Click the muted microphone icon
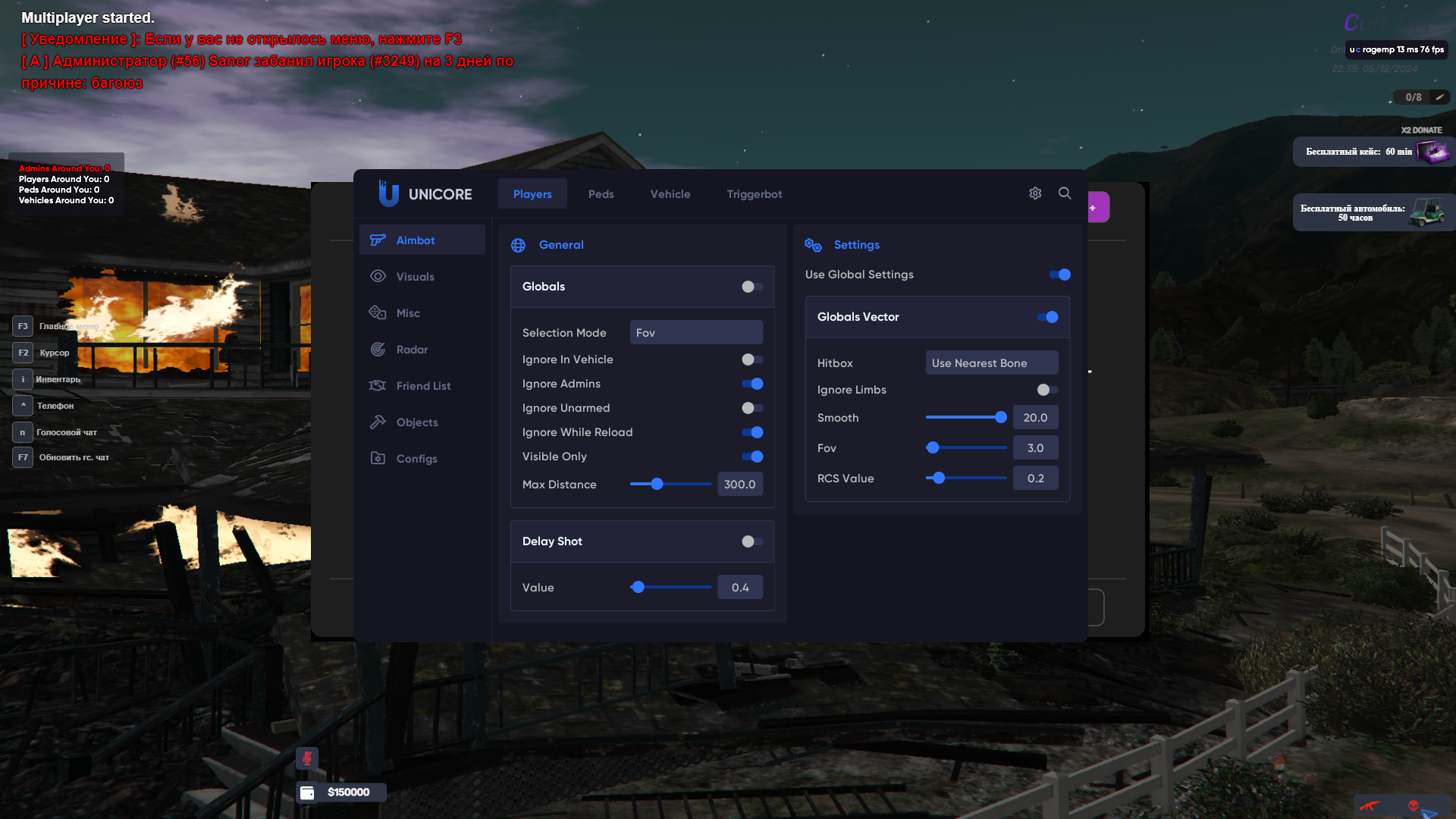Screen dimensions: 1456x819 307,758
